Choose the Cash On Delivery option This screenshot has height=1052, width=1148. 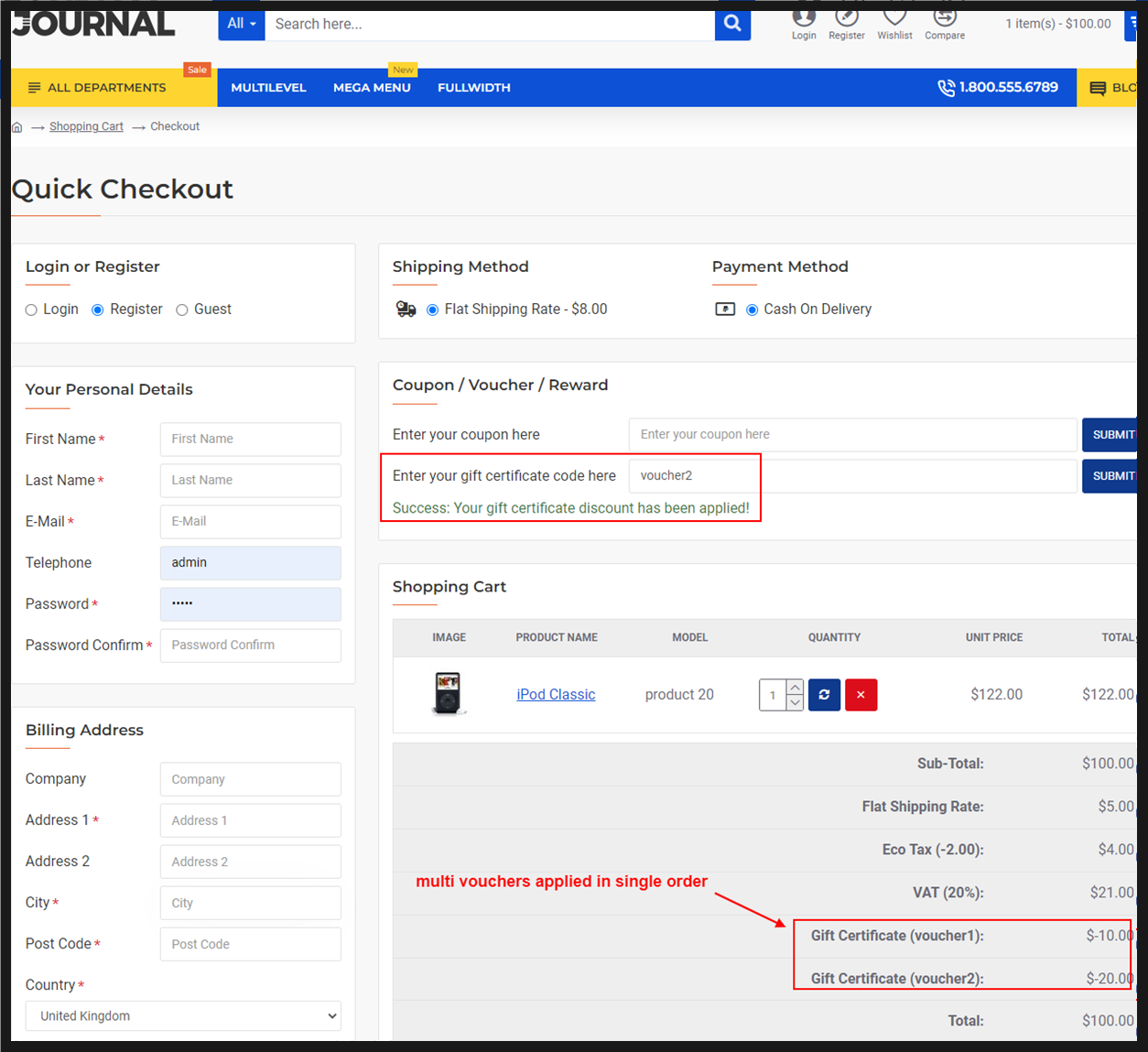point(752,310)
